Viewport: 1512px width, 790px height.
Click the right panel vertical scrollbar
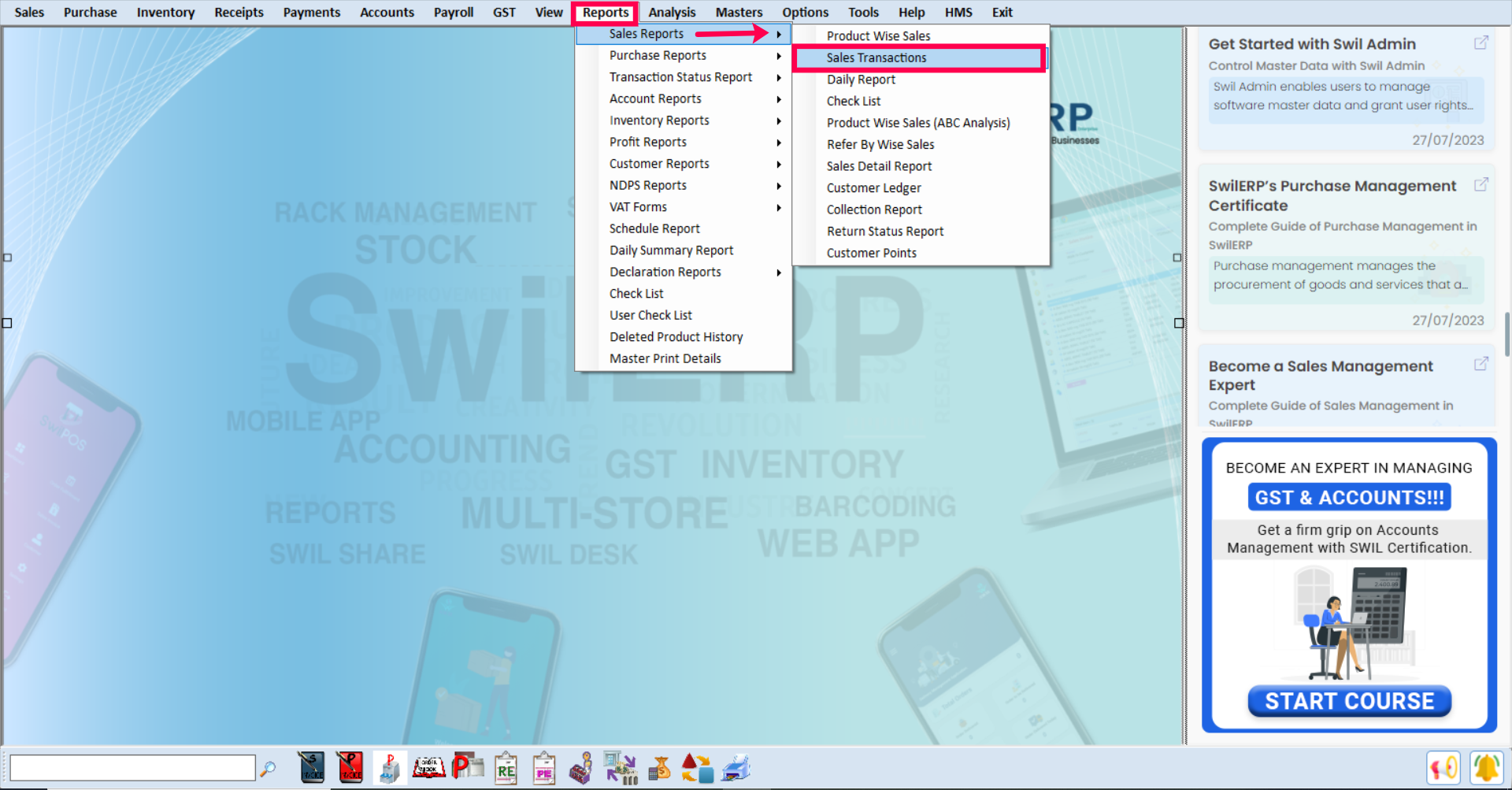click(x=1507, y=335)
